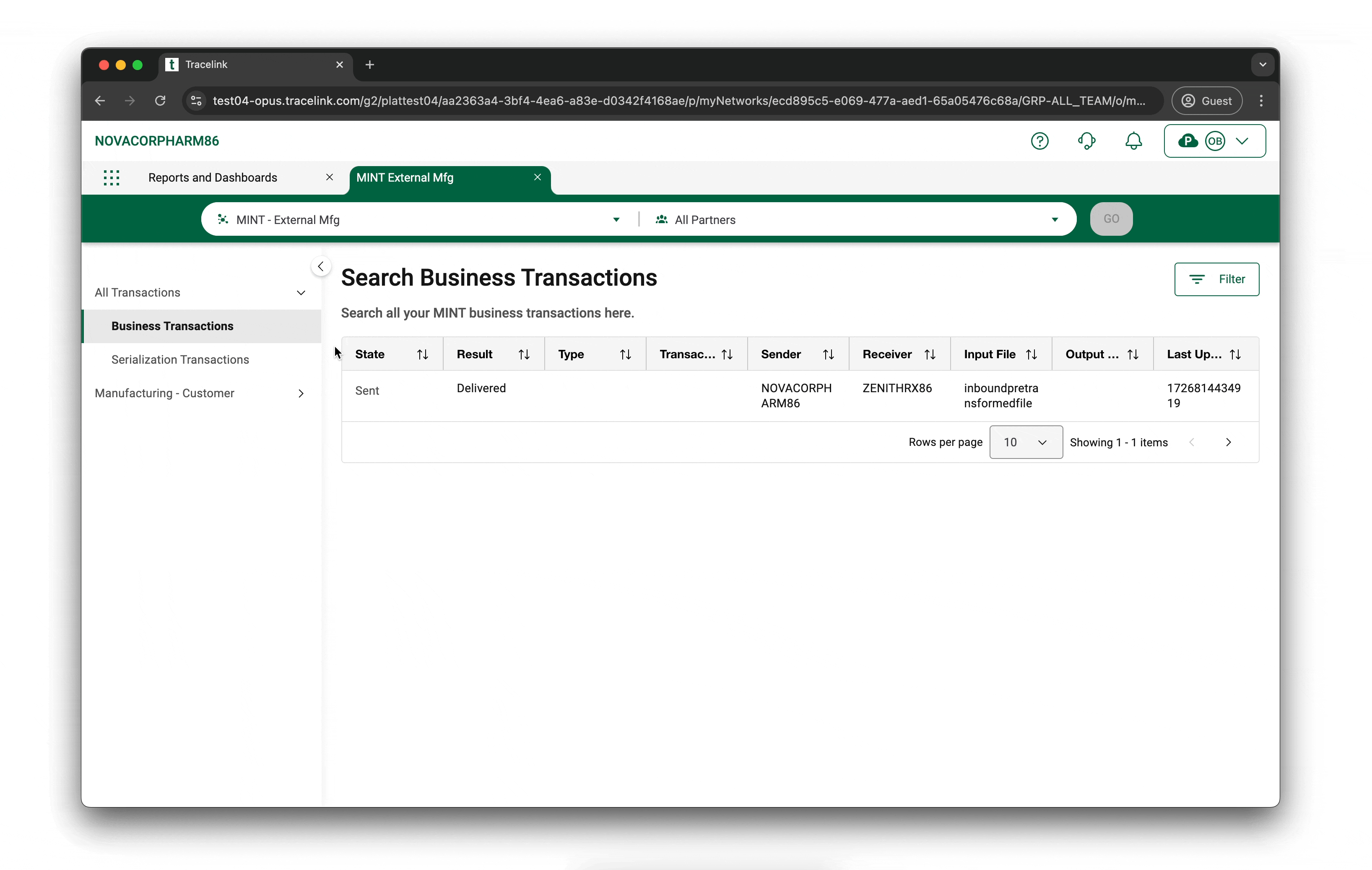Close the Tracelink browser tab
Viewport: 1372px width, 870px height.
point(340,65)
